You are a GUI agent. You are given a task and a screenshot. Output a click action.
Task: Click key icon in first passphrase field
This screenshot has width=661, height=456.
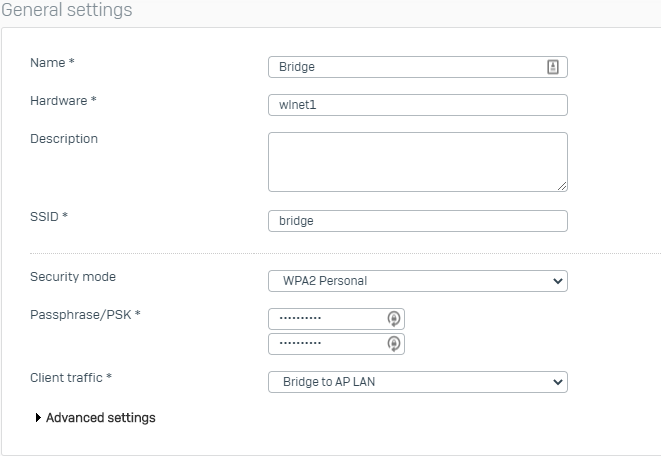coord(394,319)
